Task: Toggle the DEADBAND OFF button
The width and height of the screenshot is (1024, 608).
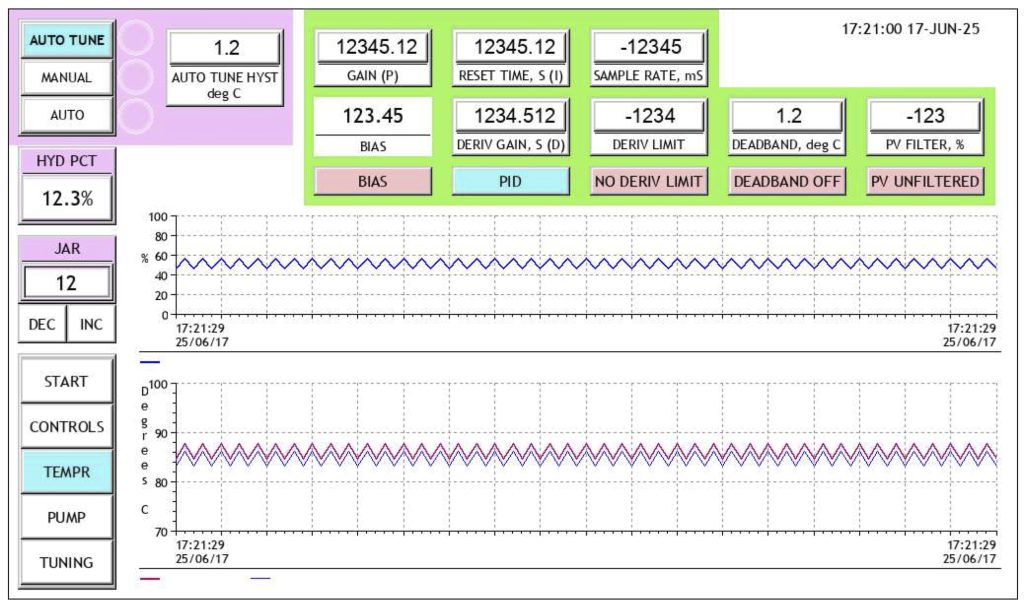Action: point(787,182)
